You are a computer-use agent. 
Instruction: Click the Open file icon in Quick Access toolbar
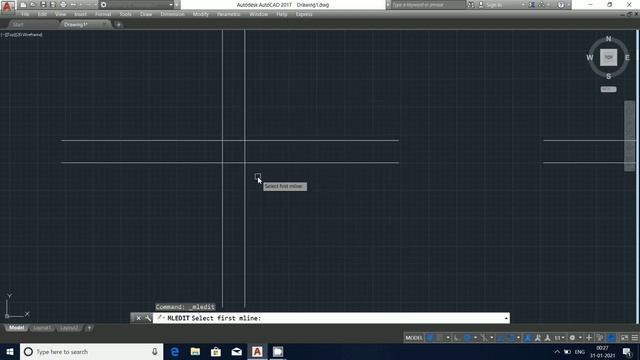[x=33, y=4]
